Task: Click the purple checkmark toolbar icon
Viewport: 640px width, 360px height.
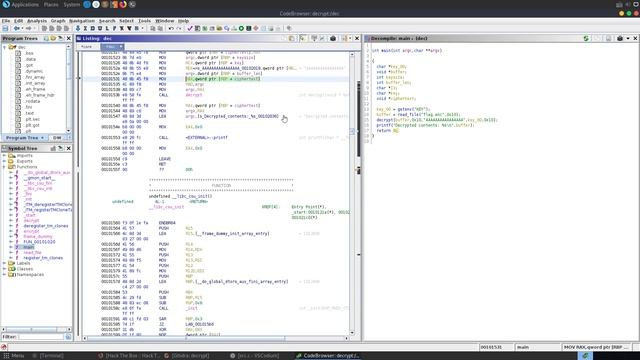Action: coord(190,28)
